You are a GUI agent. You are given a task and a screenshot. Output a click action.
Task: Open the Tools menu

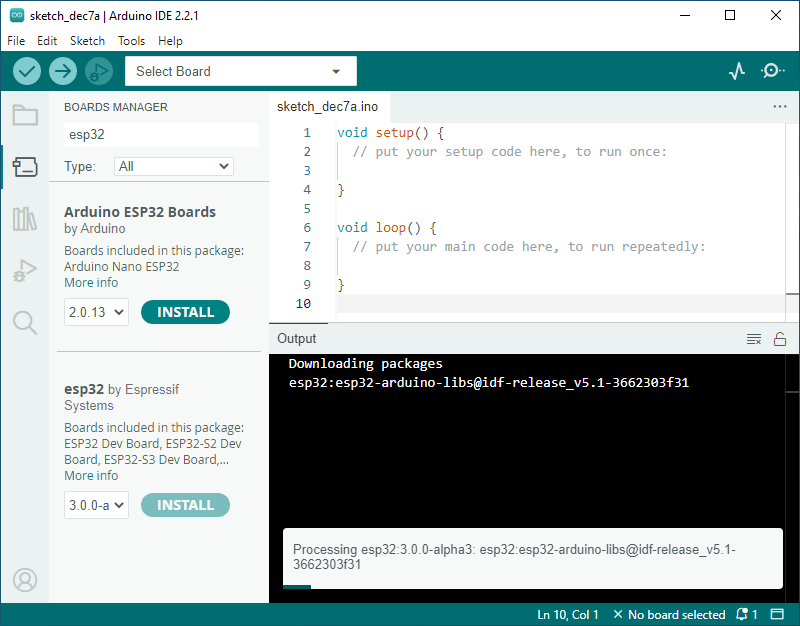131,41
